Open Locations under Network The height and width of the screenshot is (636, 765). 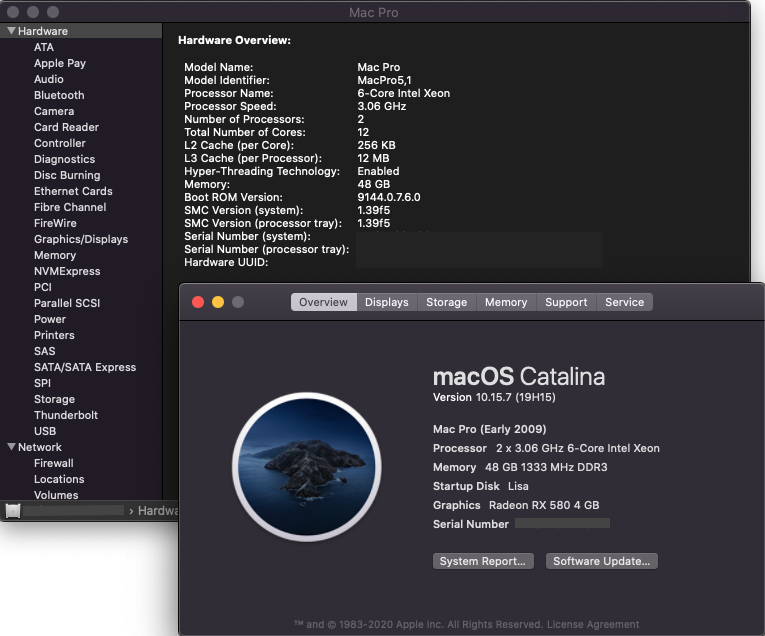[x=59, y=479]
